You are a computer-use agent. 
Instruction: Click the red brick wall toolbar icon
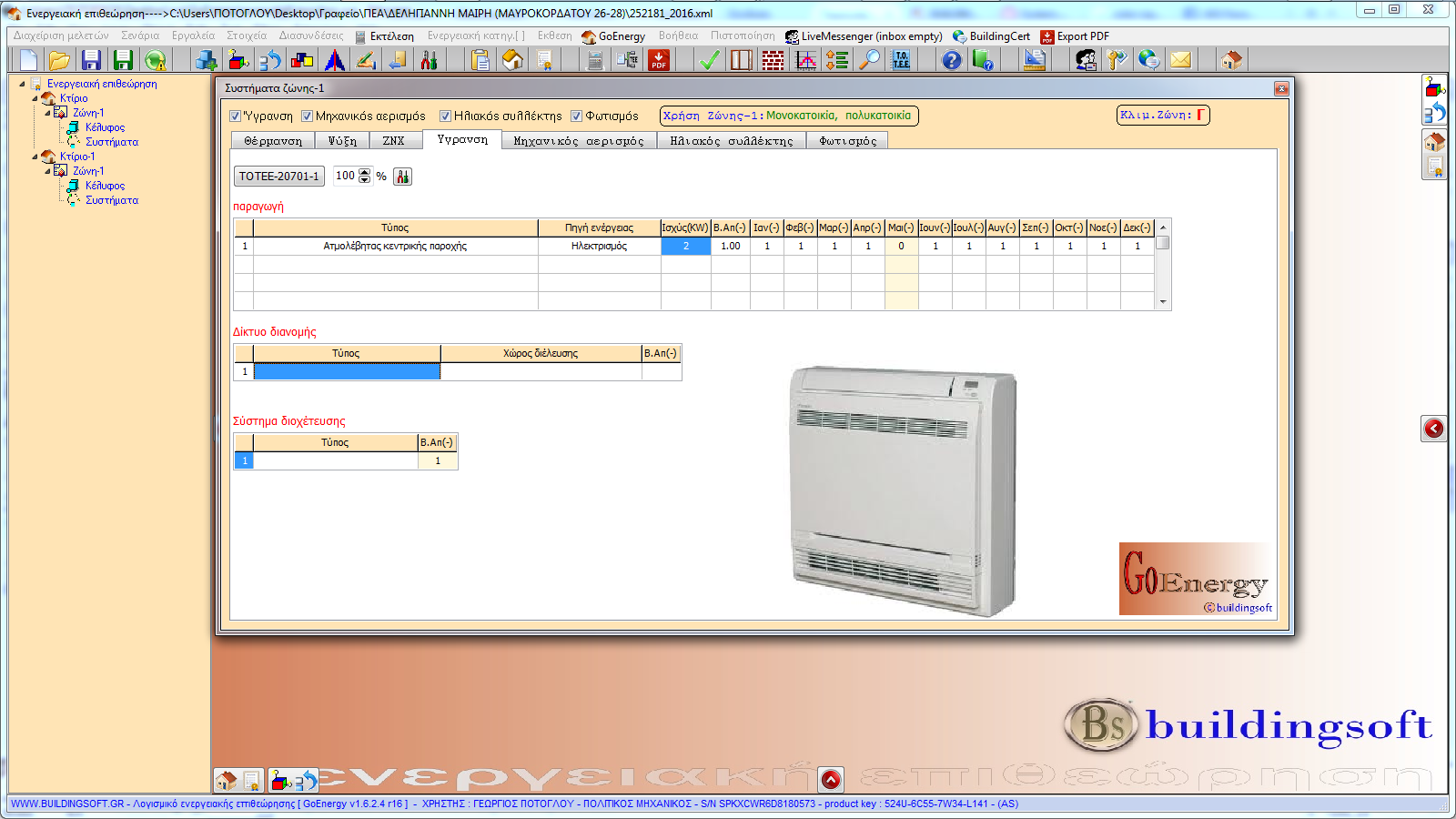[773, 60]
